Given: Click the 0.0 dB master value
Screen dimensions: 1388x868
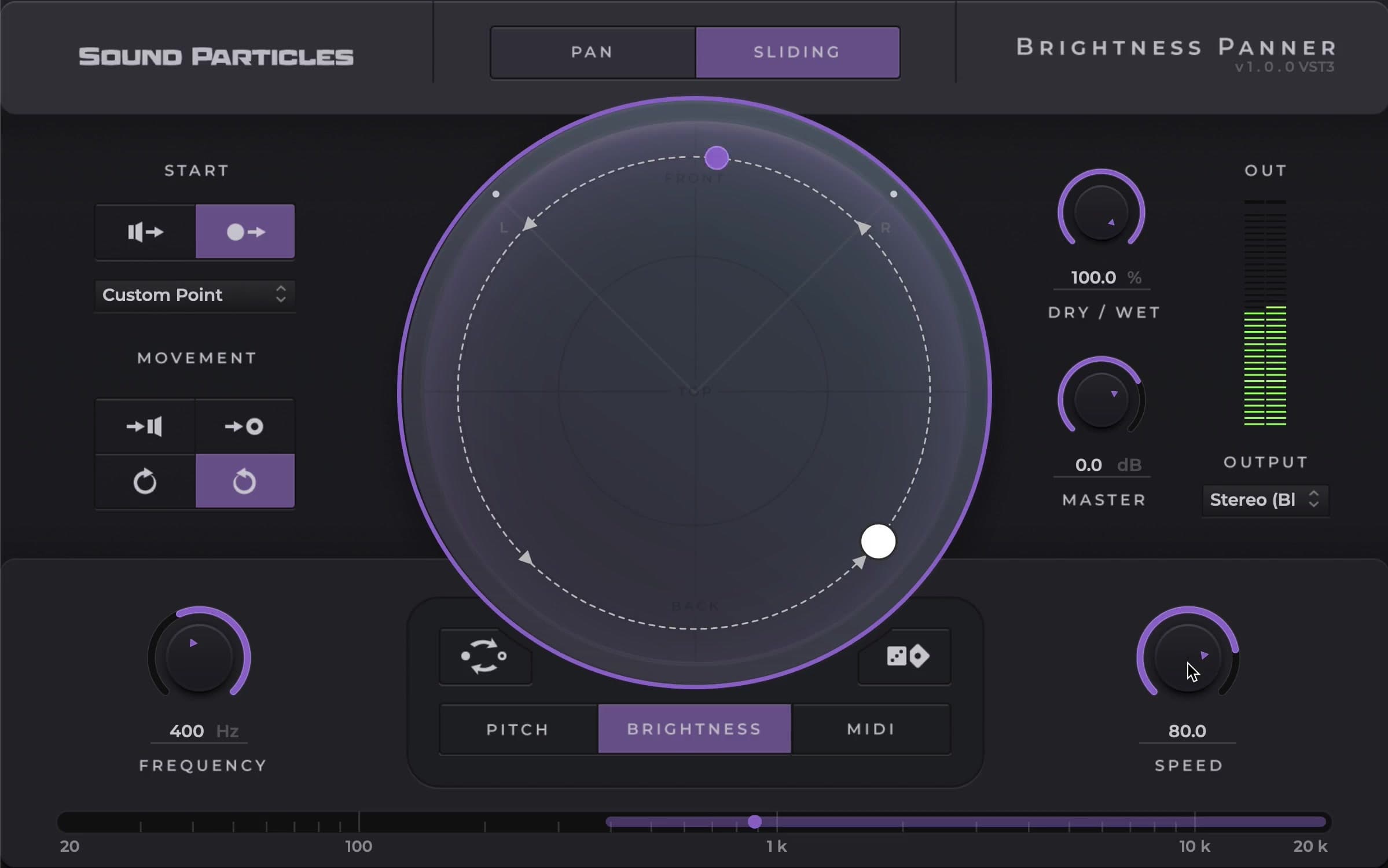Looking at the screenshot, I should coord(1102,465).
